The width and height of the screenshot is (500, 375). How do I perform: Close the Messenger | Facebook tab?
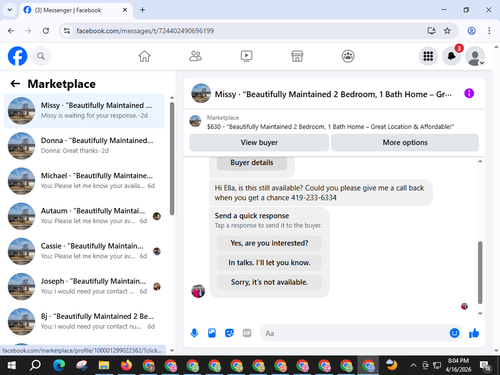[125, 10]
